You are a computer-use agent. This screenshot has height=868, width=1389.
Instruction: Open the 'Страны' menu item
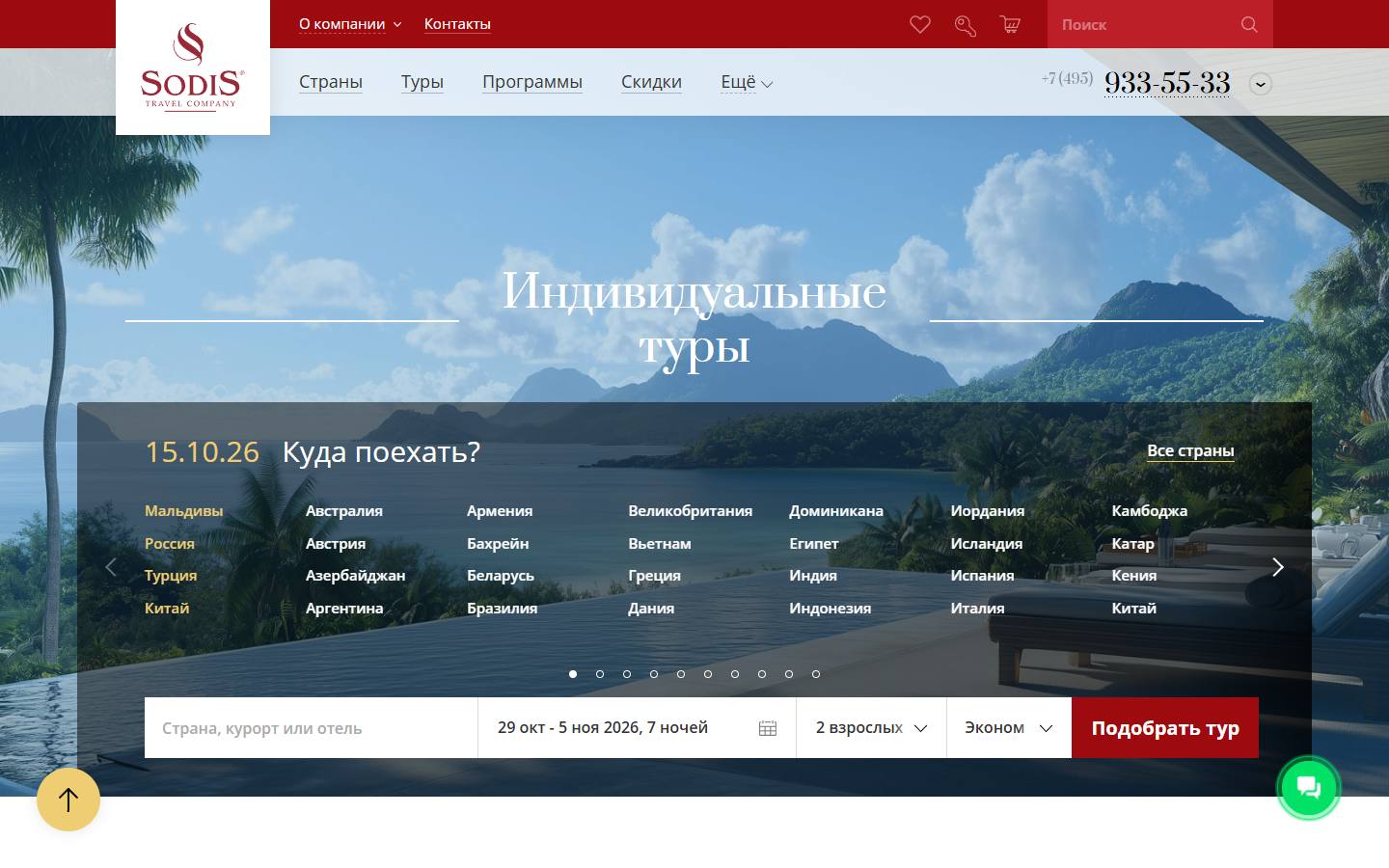coord(331,82)
